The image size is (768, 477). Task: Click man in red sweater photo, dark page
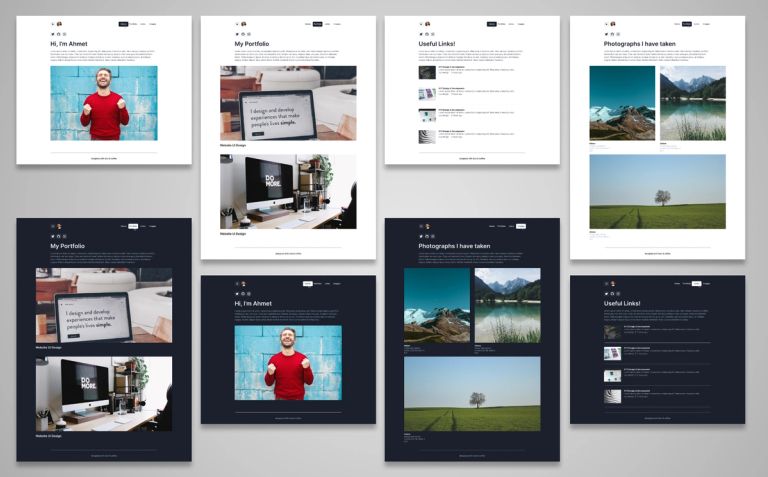(x=288, y=363)
